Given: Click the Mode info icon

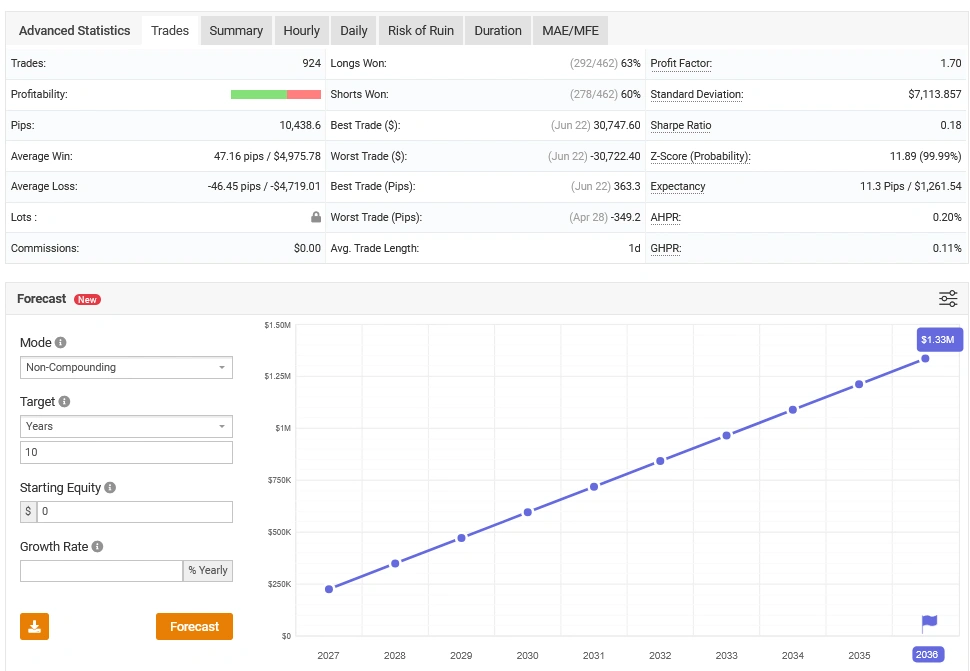Looking at the screenshot, I should click(60, 343).
